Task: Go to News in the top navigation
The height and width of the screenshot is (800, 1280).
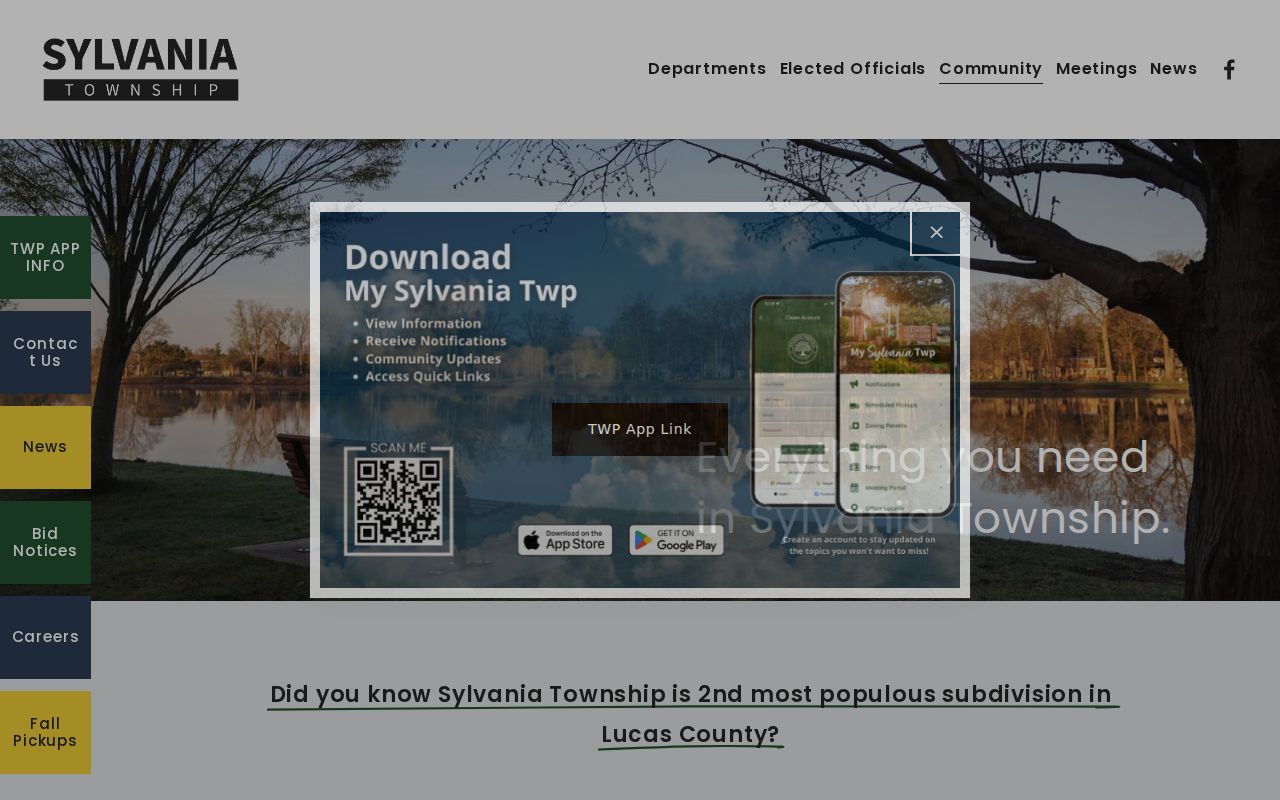Action: click(x=1173, y=69)
